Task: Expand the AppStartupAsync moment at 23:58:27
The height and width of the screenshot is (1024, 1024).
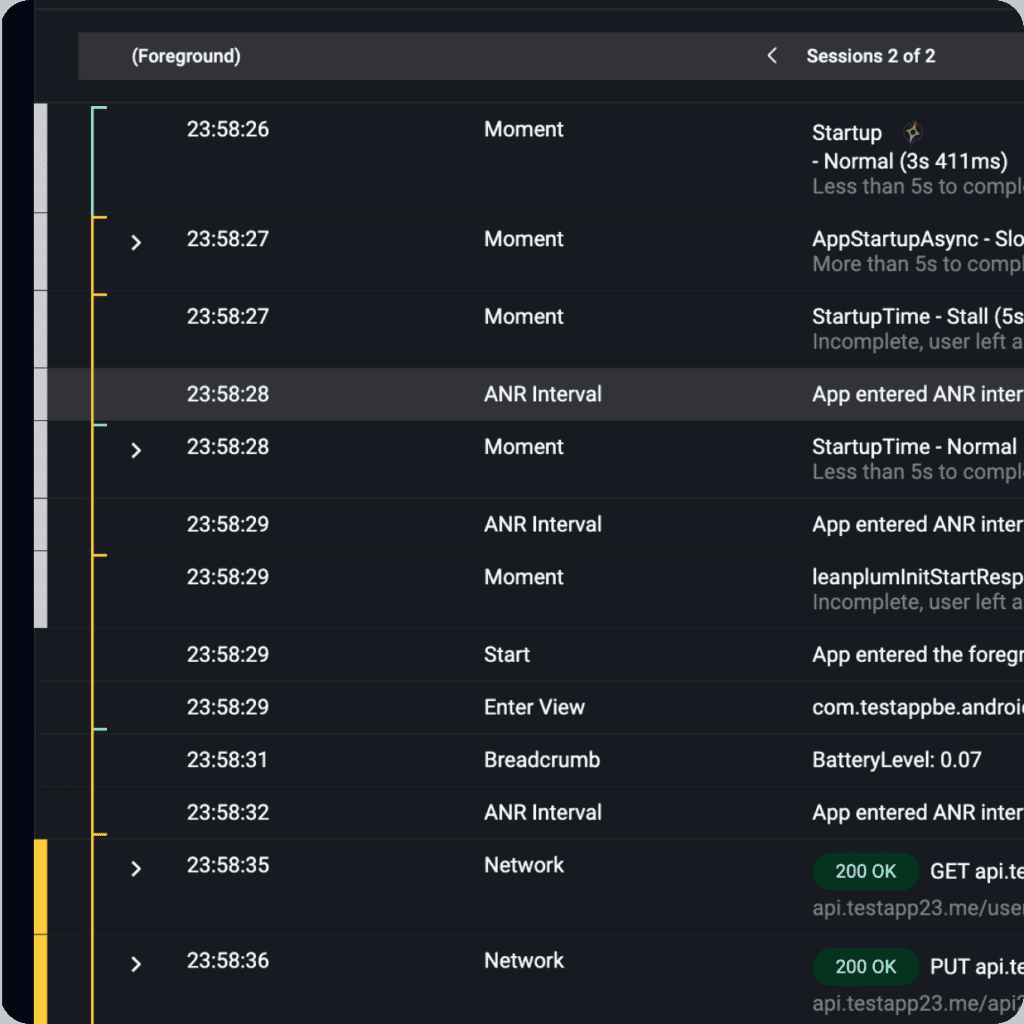Action: click(137, 242)
